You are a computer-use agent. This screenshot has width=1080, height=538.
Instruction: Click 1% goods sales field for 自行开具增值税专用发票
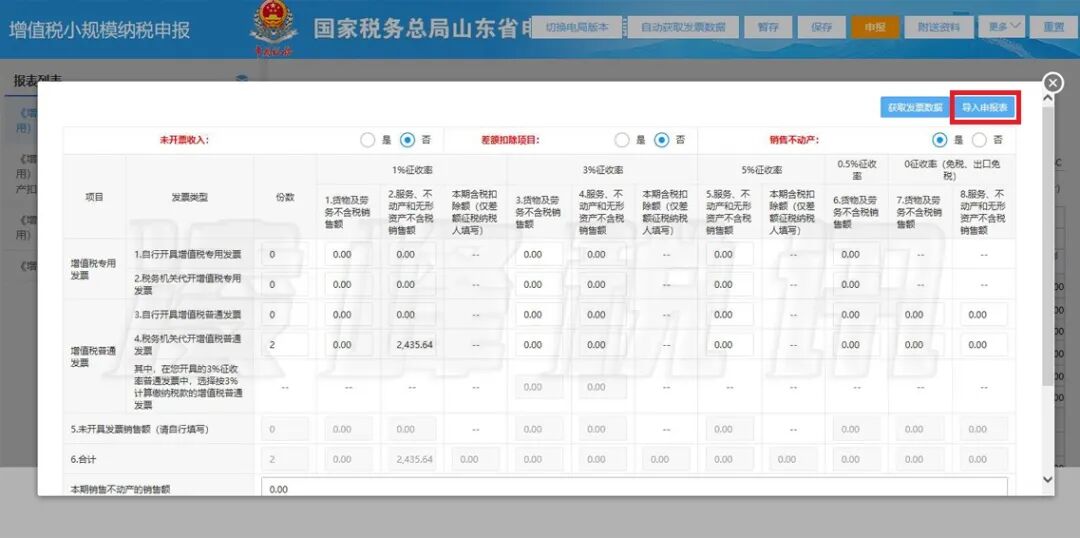(349, 254)
